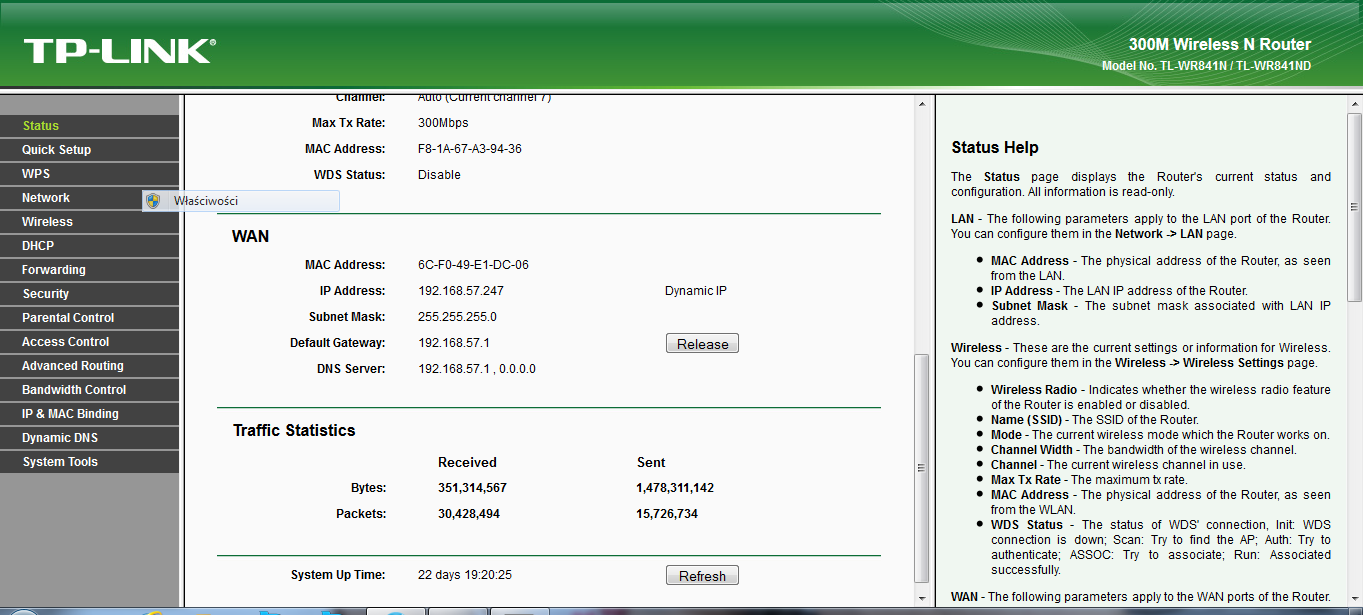Click the scroll up arrow of status pane
The width and height of the screenshot is (1363, 615).
922,104
